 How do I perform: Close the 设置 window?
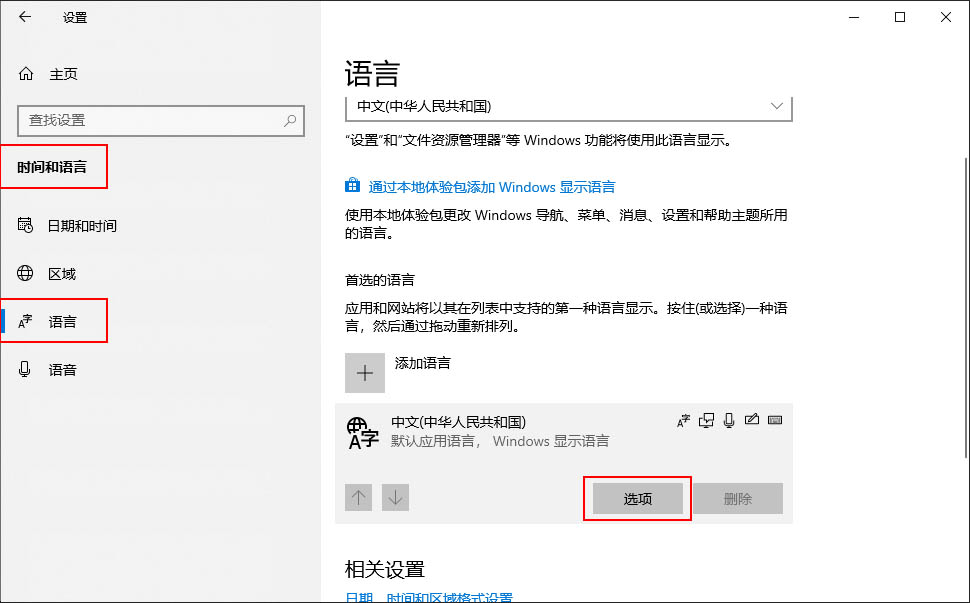tap(946, 17)
